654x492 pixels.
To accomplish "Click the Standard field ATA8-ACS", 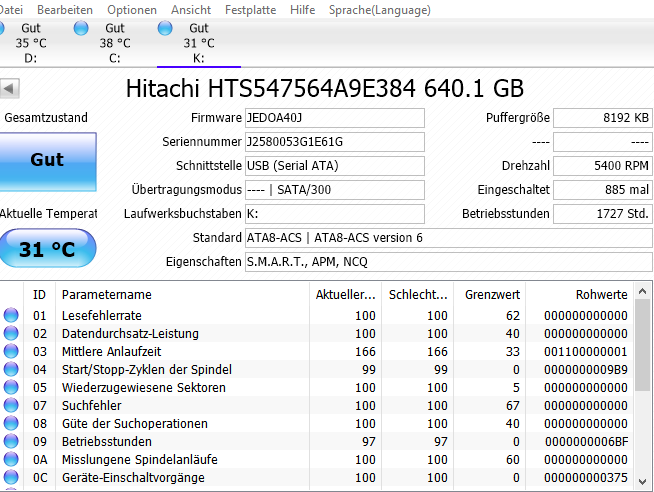I will click(448, 238).
